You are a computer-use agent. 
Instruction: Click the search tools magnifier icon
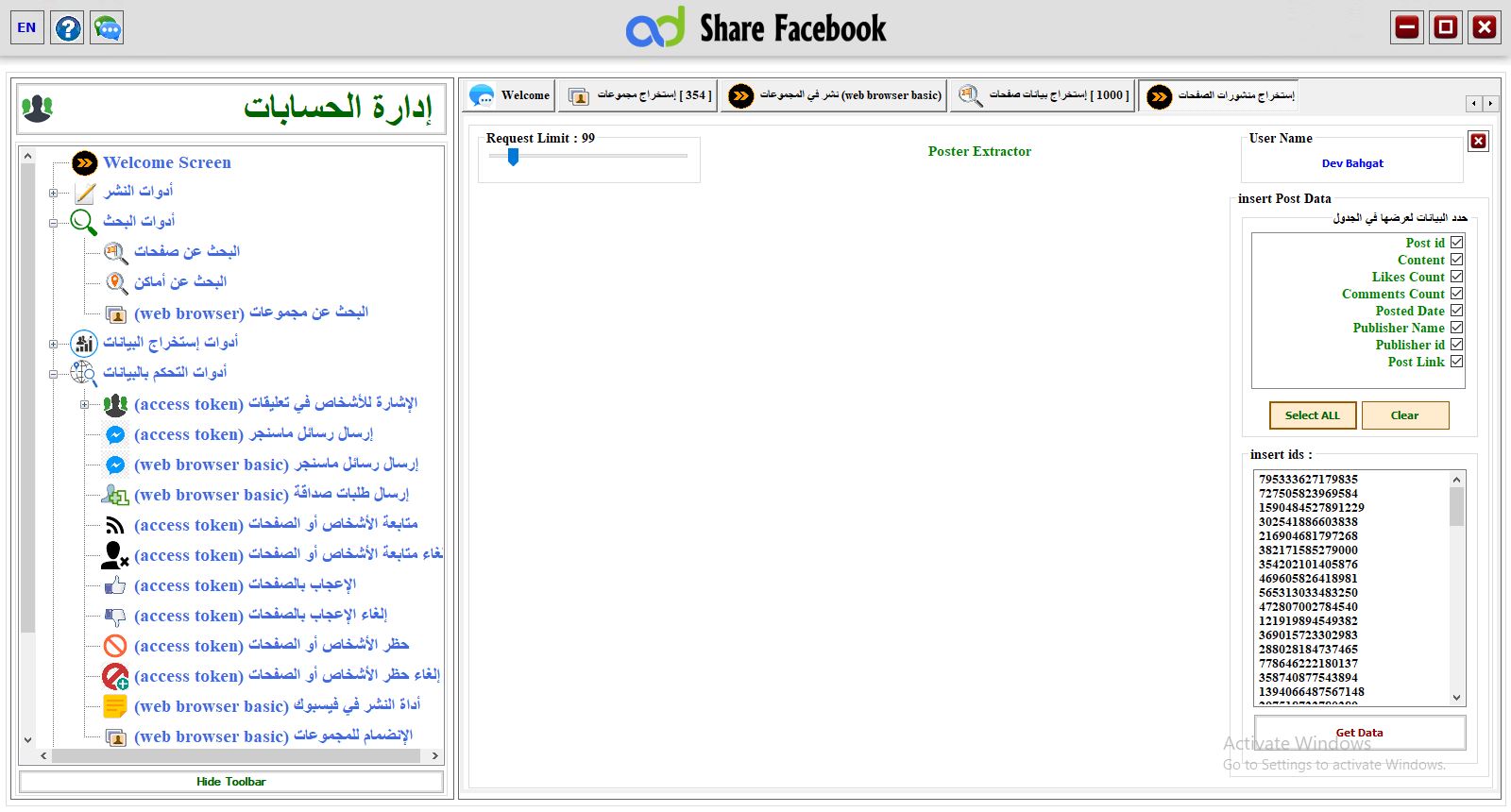tap(84, 222)
